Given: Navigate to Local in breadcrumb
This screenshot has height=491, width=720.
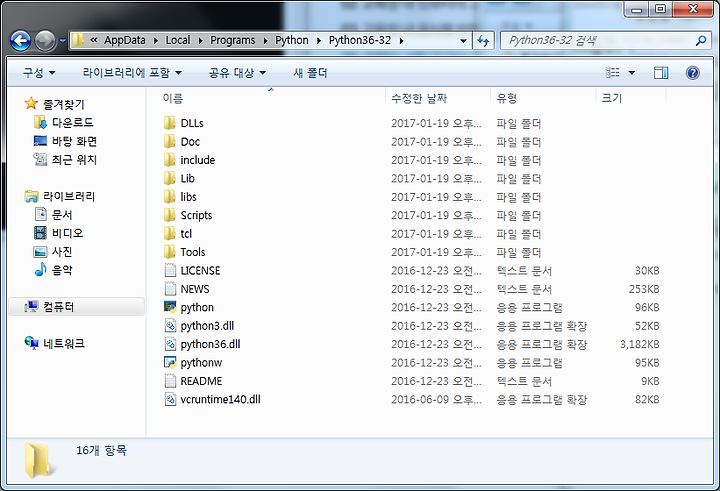Looking at the screenshot, I should click(178, 40).
